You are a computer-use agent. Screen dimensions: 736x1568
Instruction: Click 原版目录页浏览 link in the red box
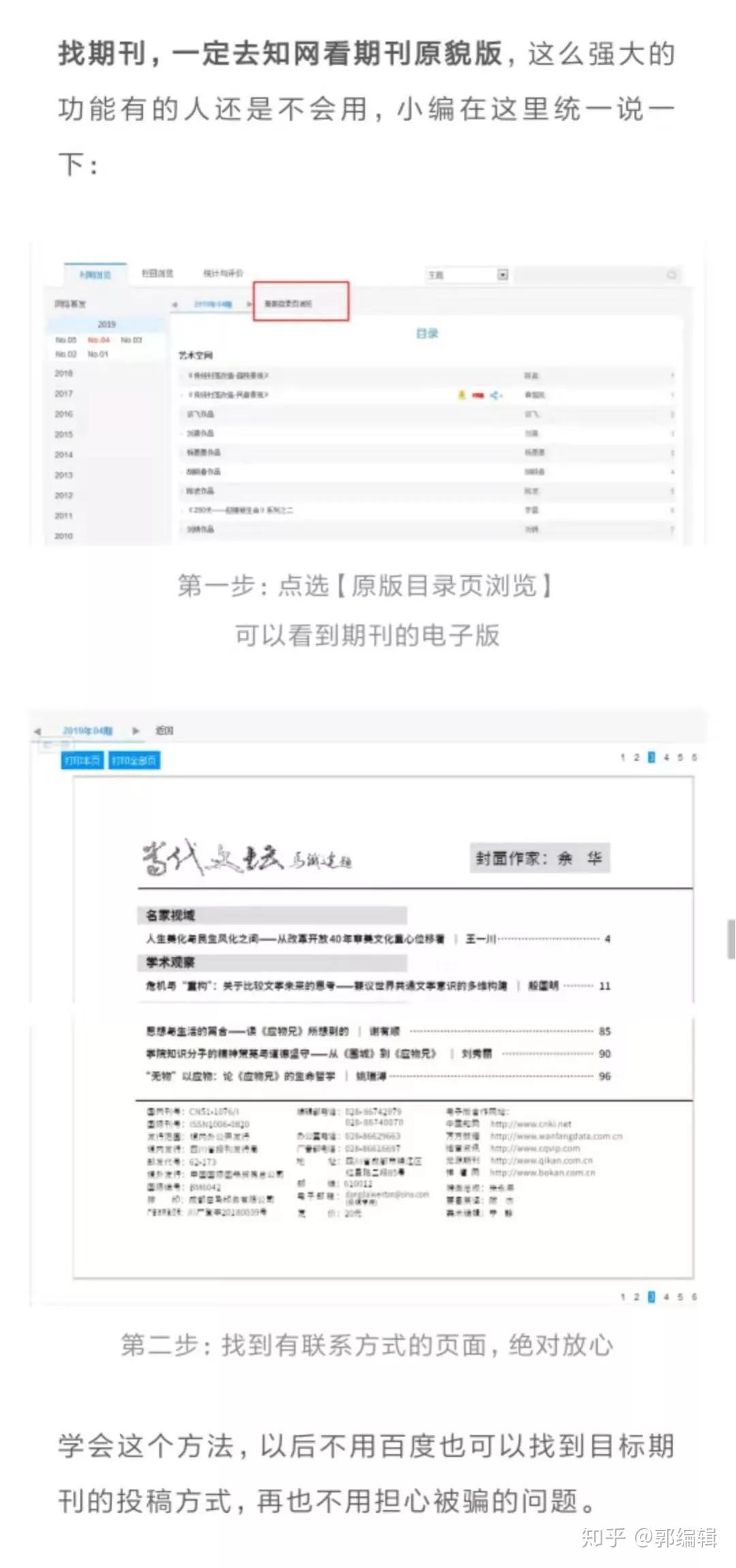[288, 304]
